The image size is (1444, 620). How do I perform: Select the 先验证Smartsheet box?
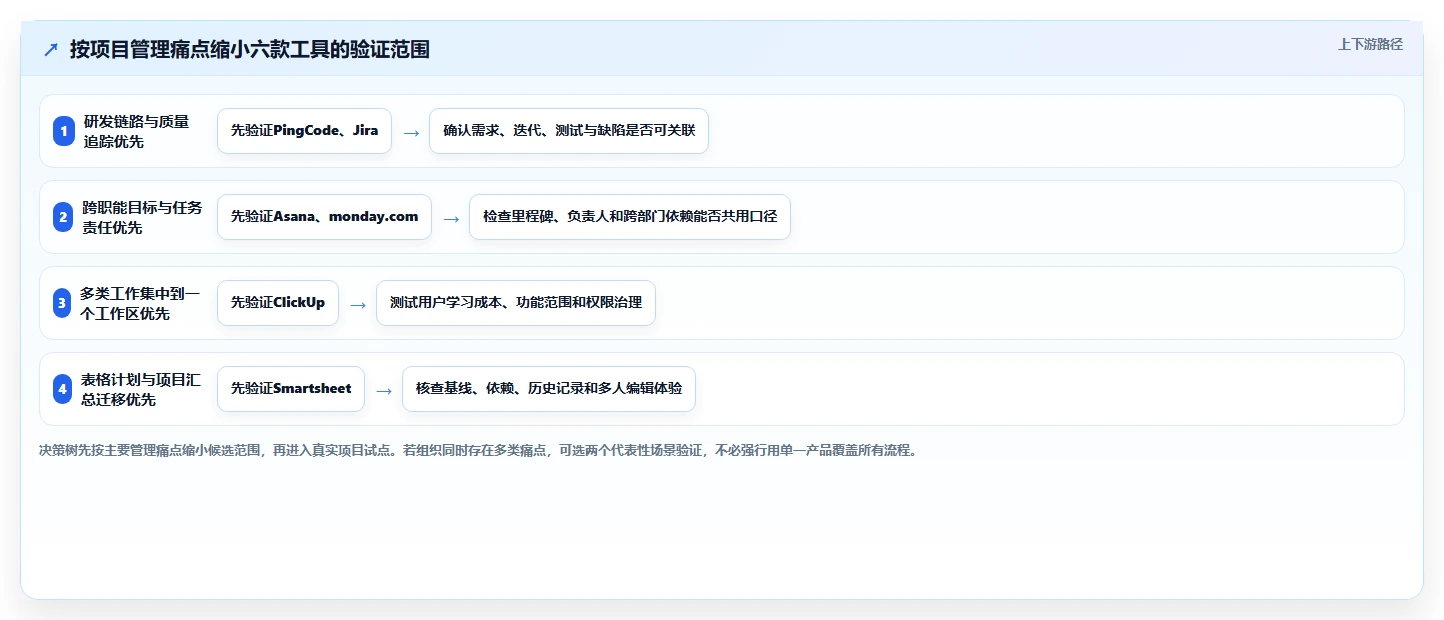tap(291, 389)
